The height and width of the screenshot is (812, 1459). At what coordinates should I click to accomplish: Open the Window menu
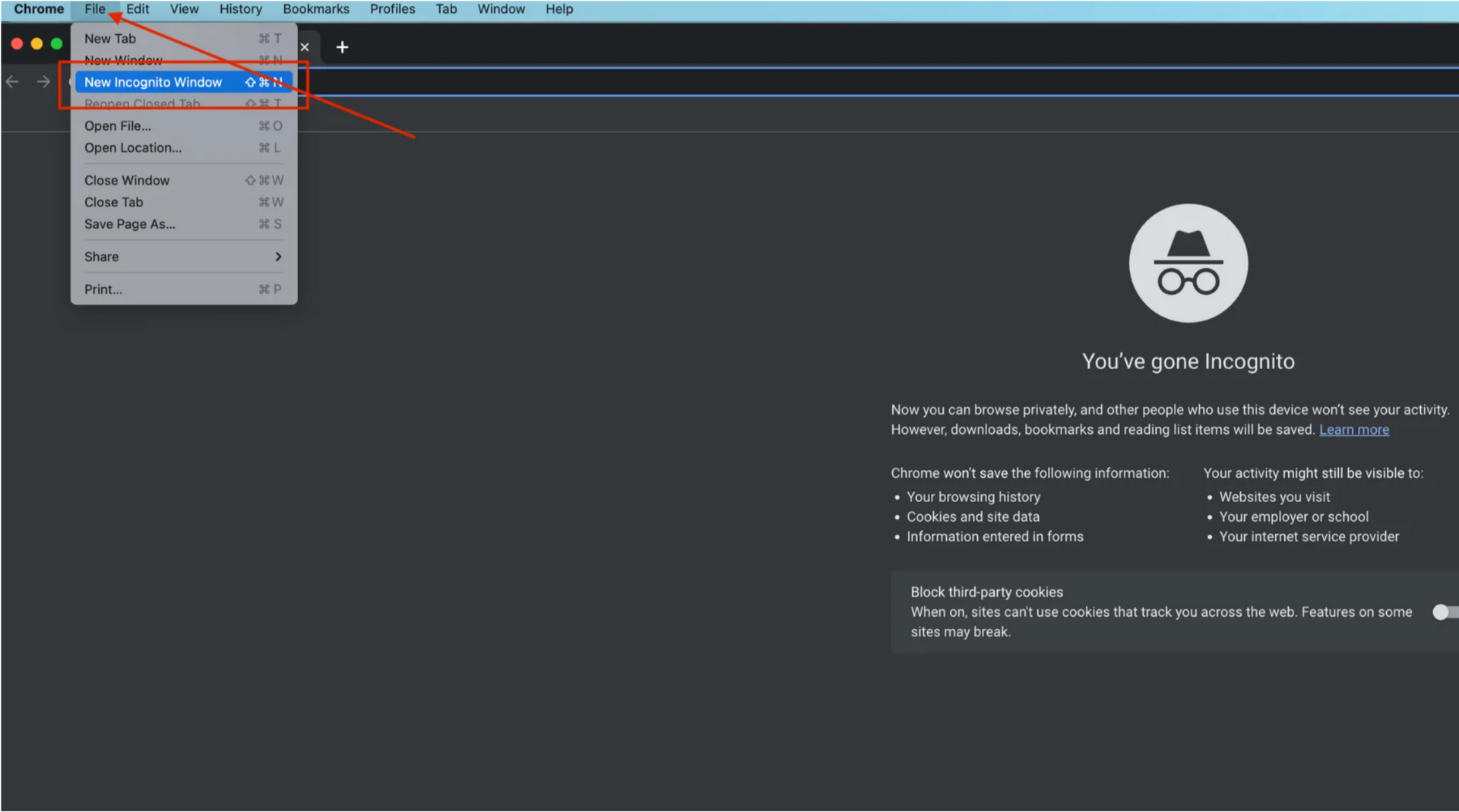point(501,9)
